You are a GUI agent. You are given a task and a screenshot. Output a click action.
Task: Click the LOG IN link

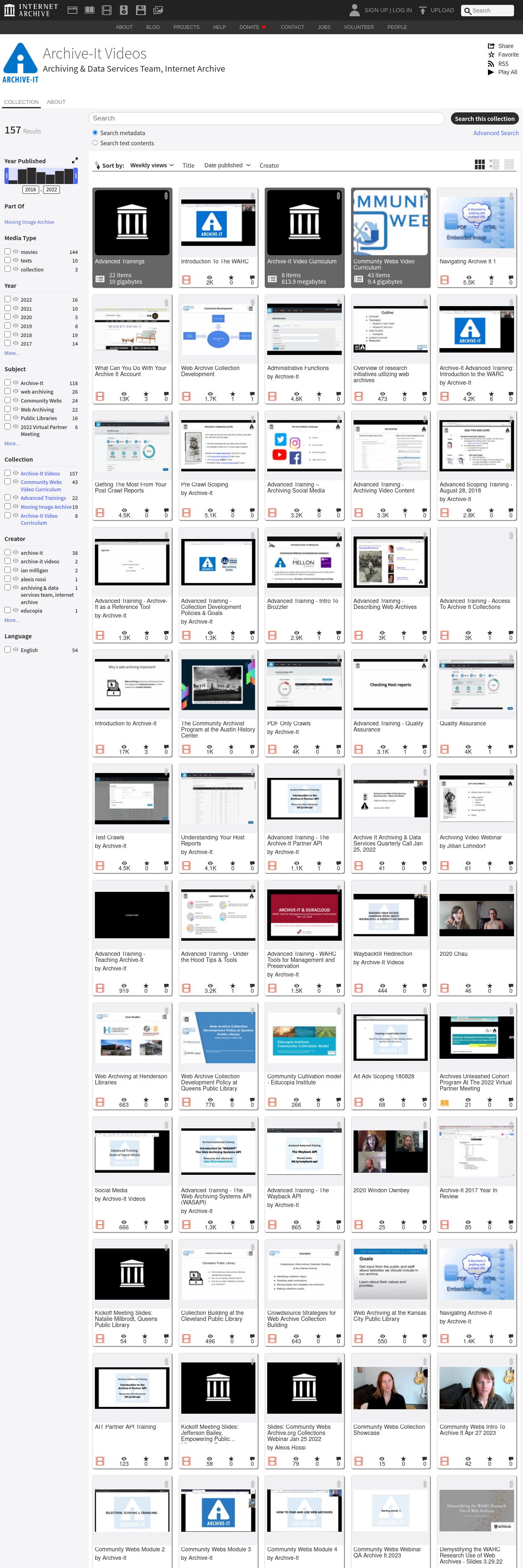tap(402, 10)
